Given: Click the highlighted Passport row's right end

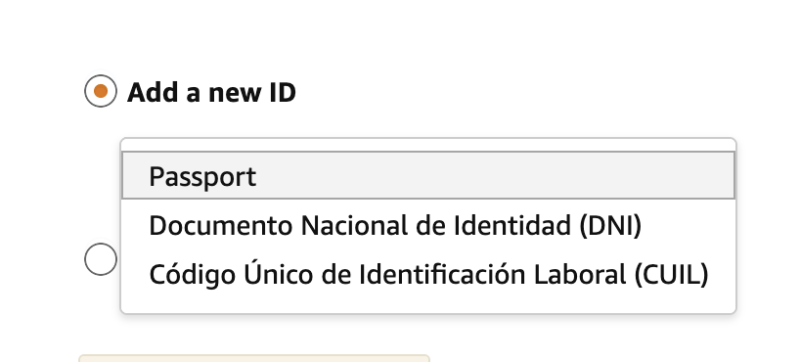Looking at the screenshot, I should (x=704, y=175).
